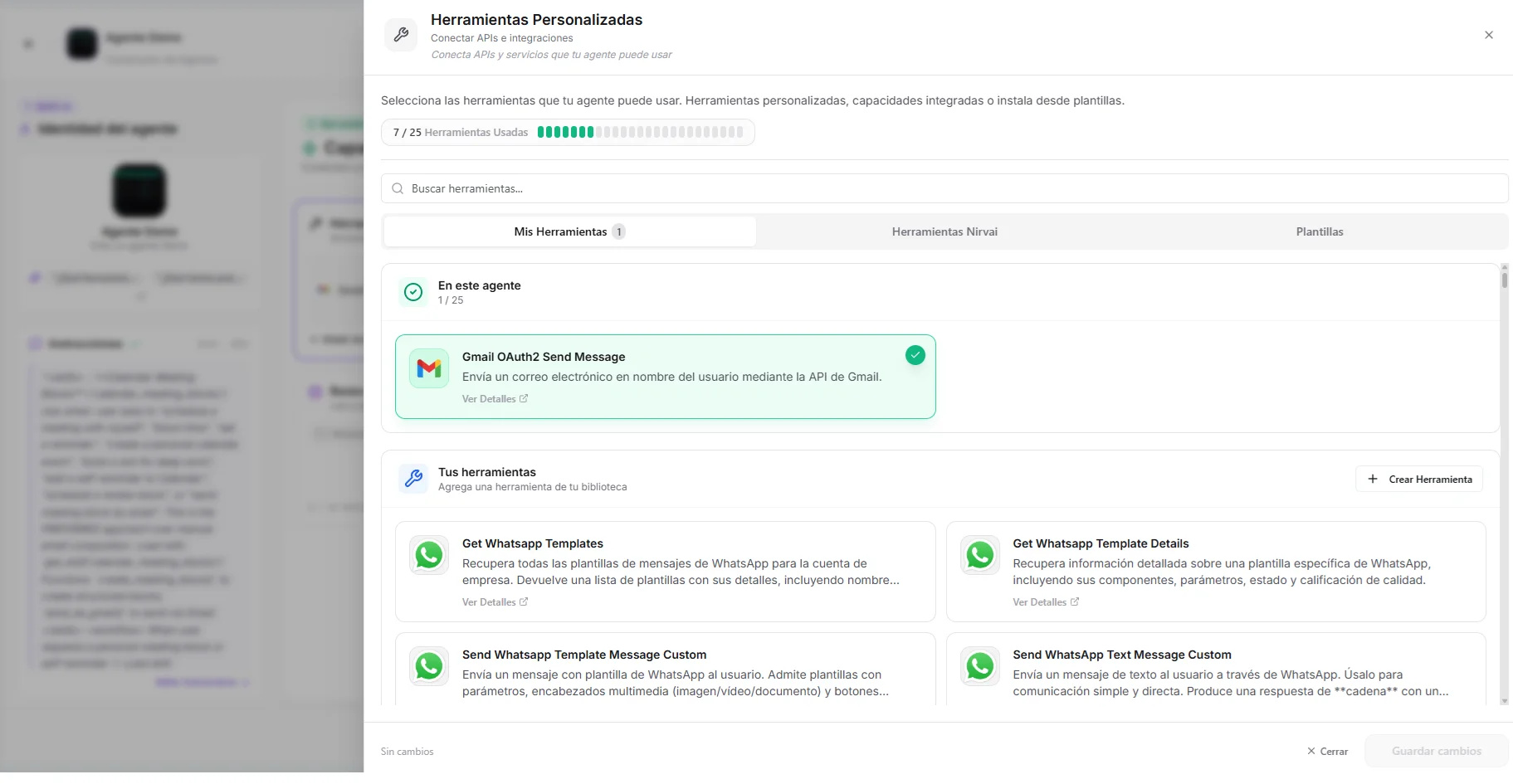Click the WhatsApp icon of Get Whatsapp Templates
The width and height of the screenshot is (1513, 784).
(x=429, y=555)
